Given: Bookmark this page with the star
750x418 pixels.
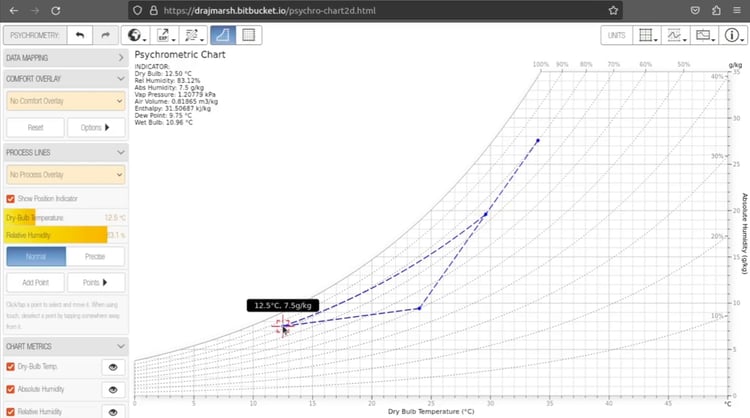Looking at the screenshot, I should coord(613,11).
